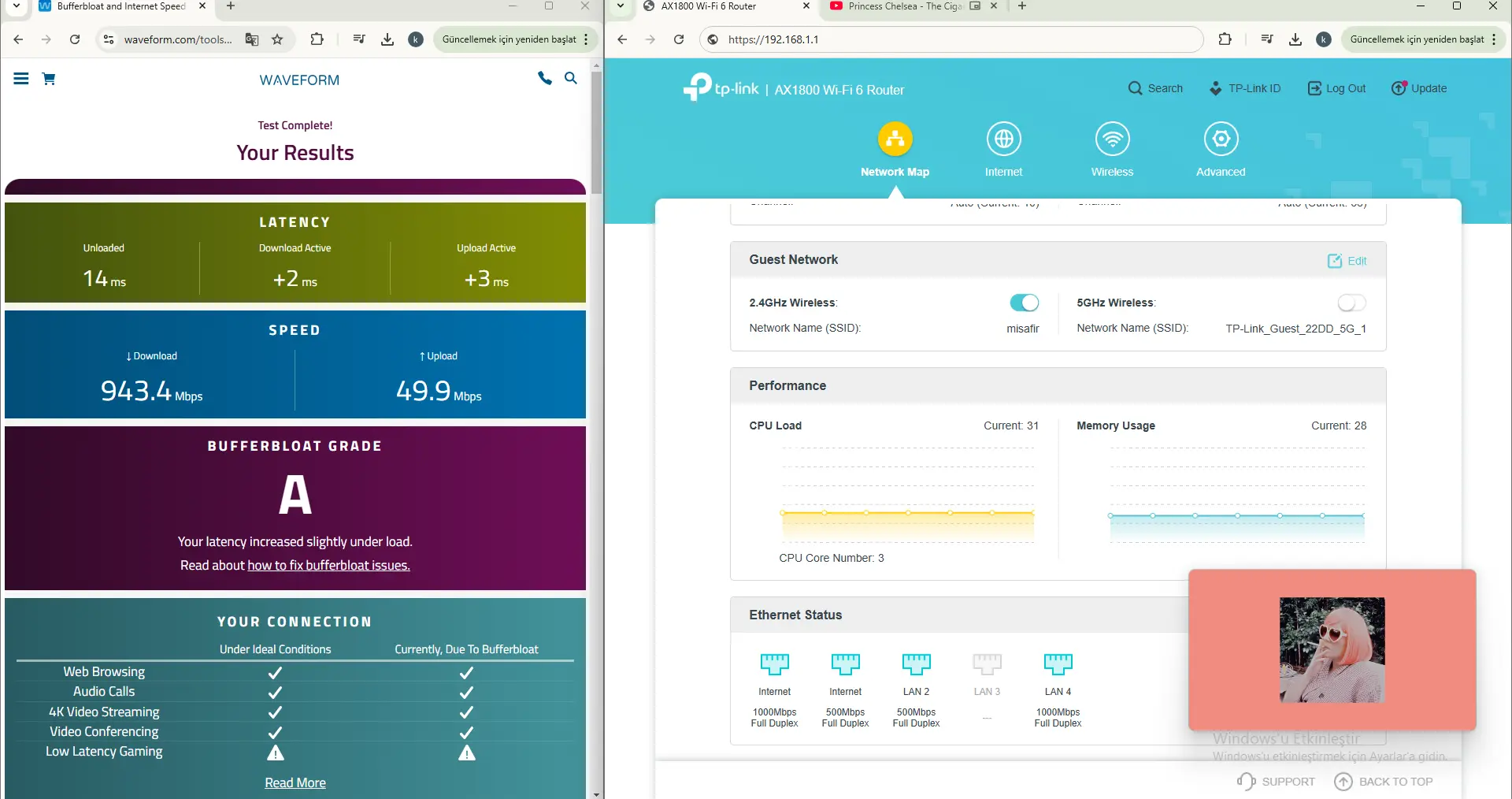Image resolution: width=1512 pixels, height=799 pixels.
Task: Open downloads in the left browser window
Action: coord(387,39)
